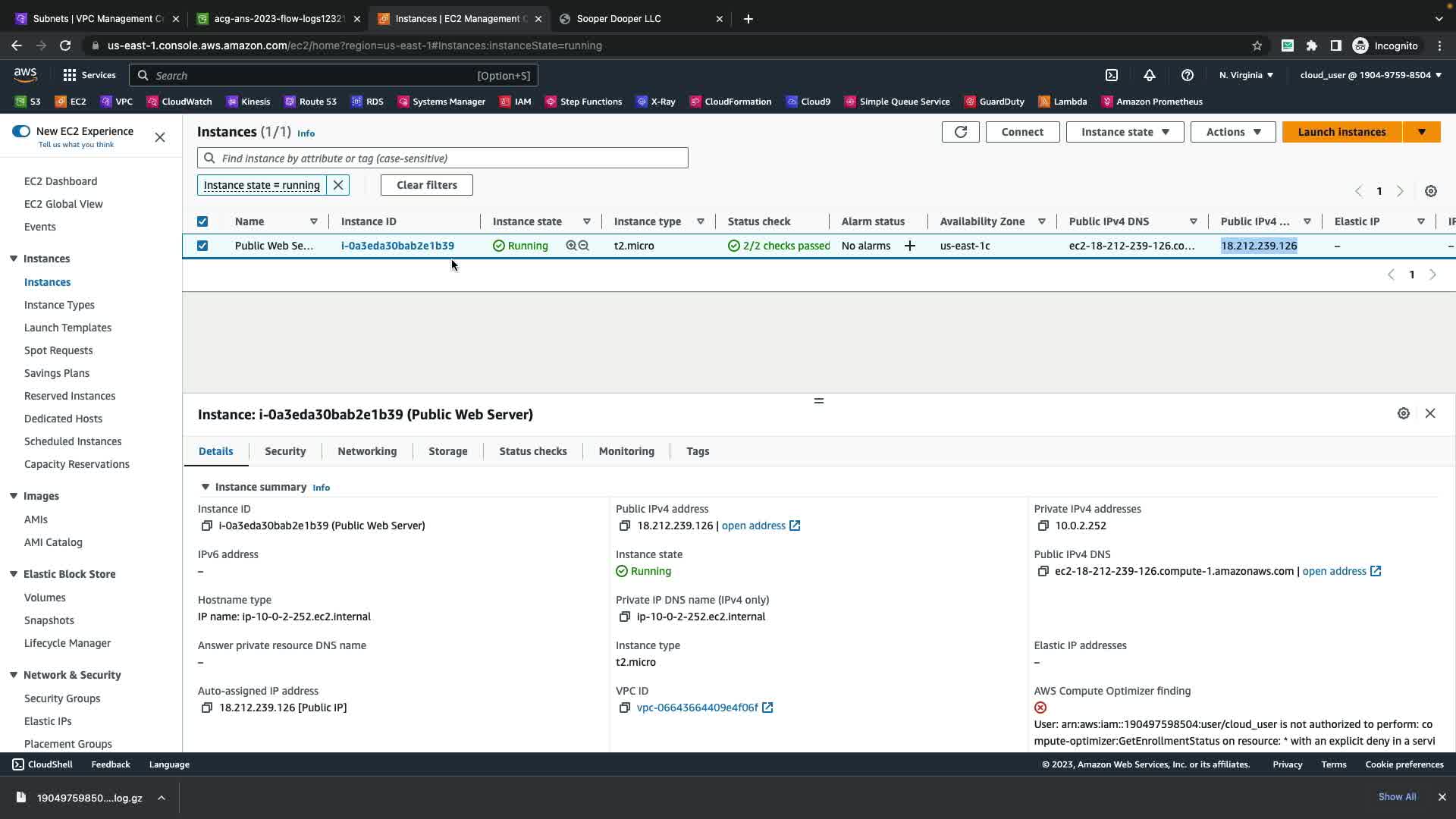The image size is (1456, 819).
Task: Toggle the select-all instances header checkbox
Action: [202, 221]
